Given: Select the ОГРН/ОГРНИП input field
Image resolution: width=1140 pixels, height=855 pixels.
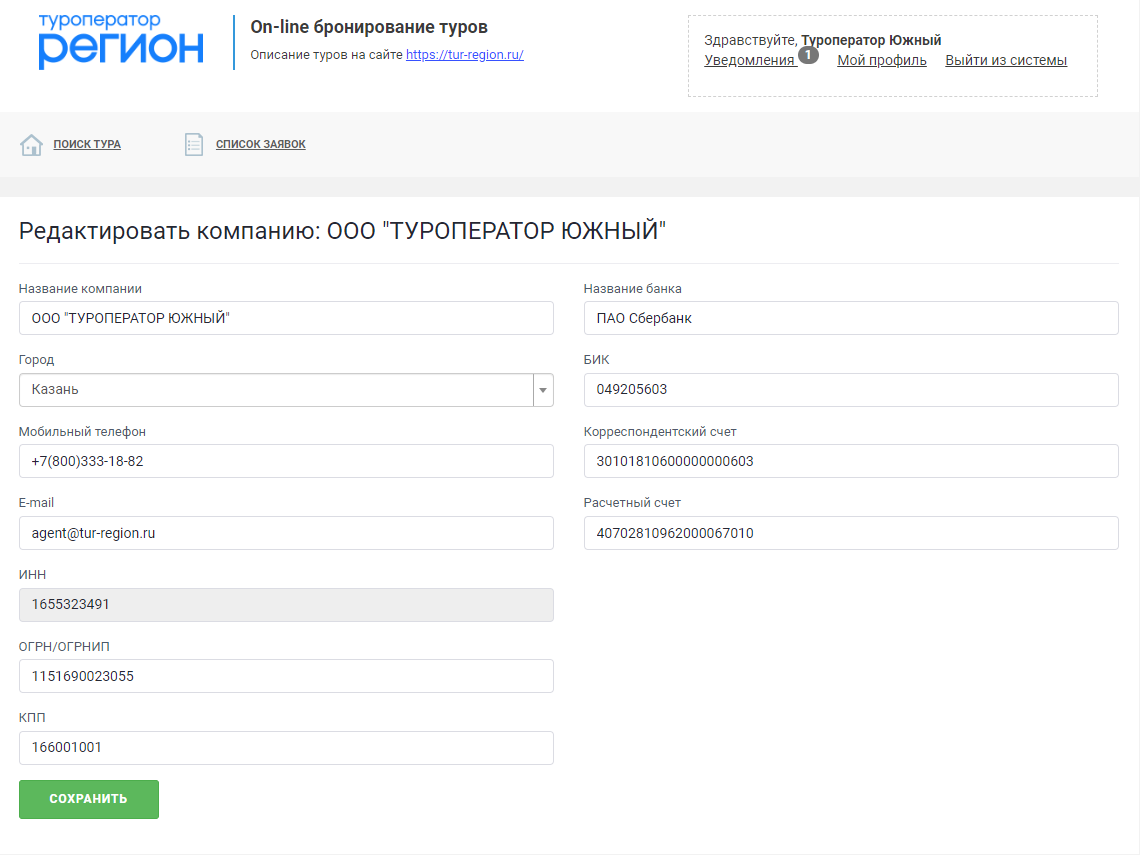Looking at the screenshot, I should (286, 676).
